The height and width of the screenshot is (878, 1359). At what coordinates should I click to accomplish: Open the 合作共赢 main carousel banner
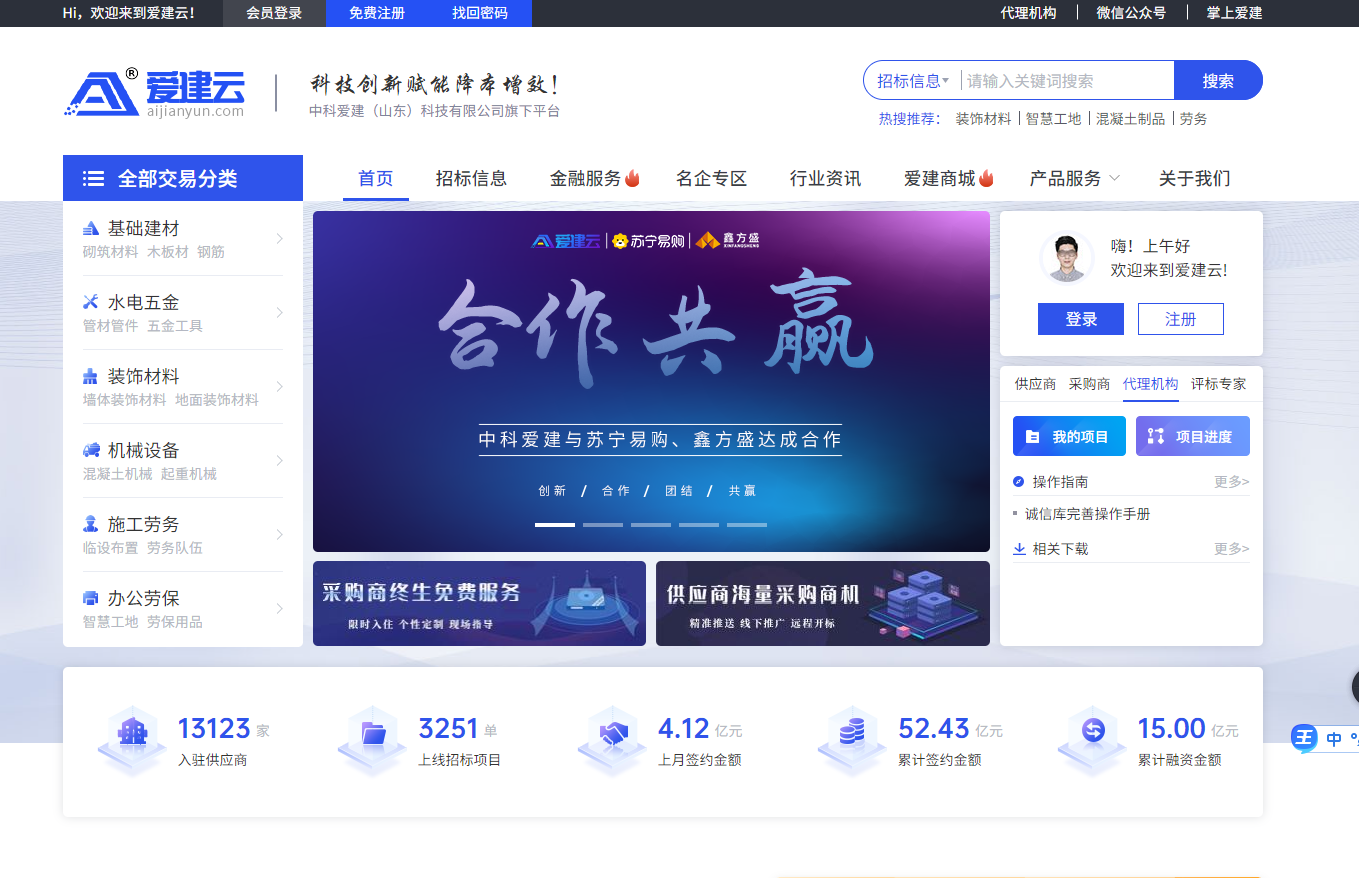click(x=651, y=381)
